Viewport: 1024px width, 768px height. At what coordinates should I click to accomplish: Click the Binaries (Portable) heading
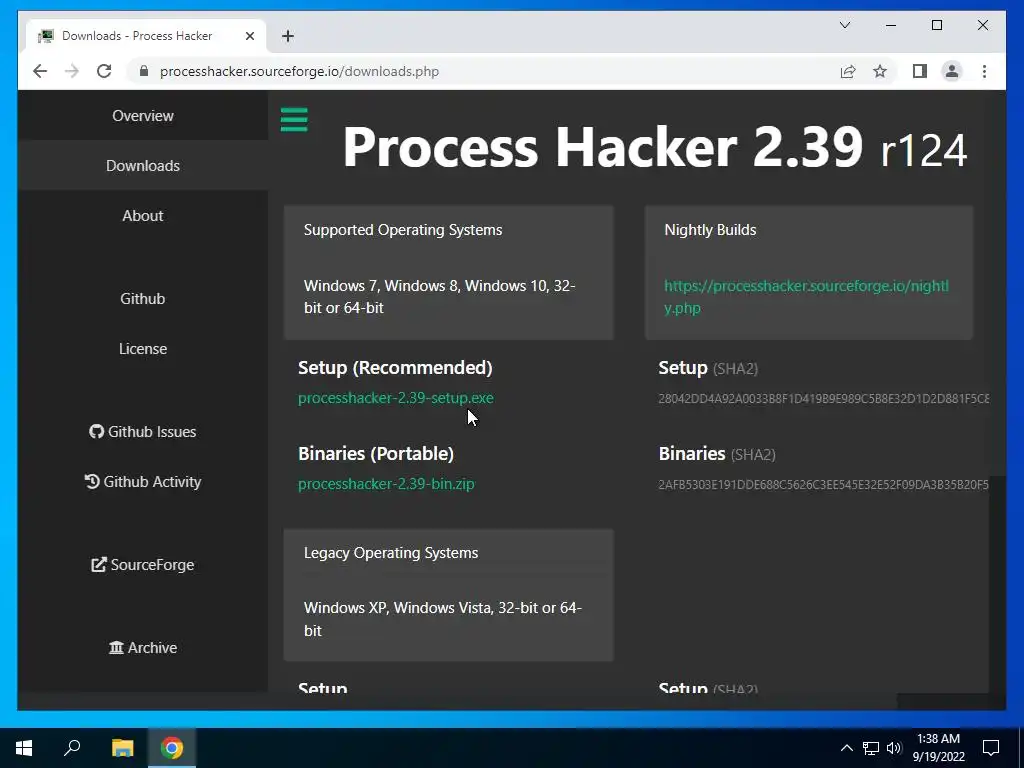click(x=376, y=453)
